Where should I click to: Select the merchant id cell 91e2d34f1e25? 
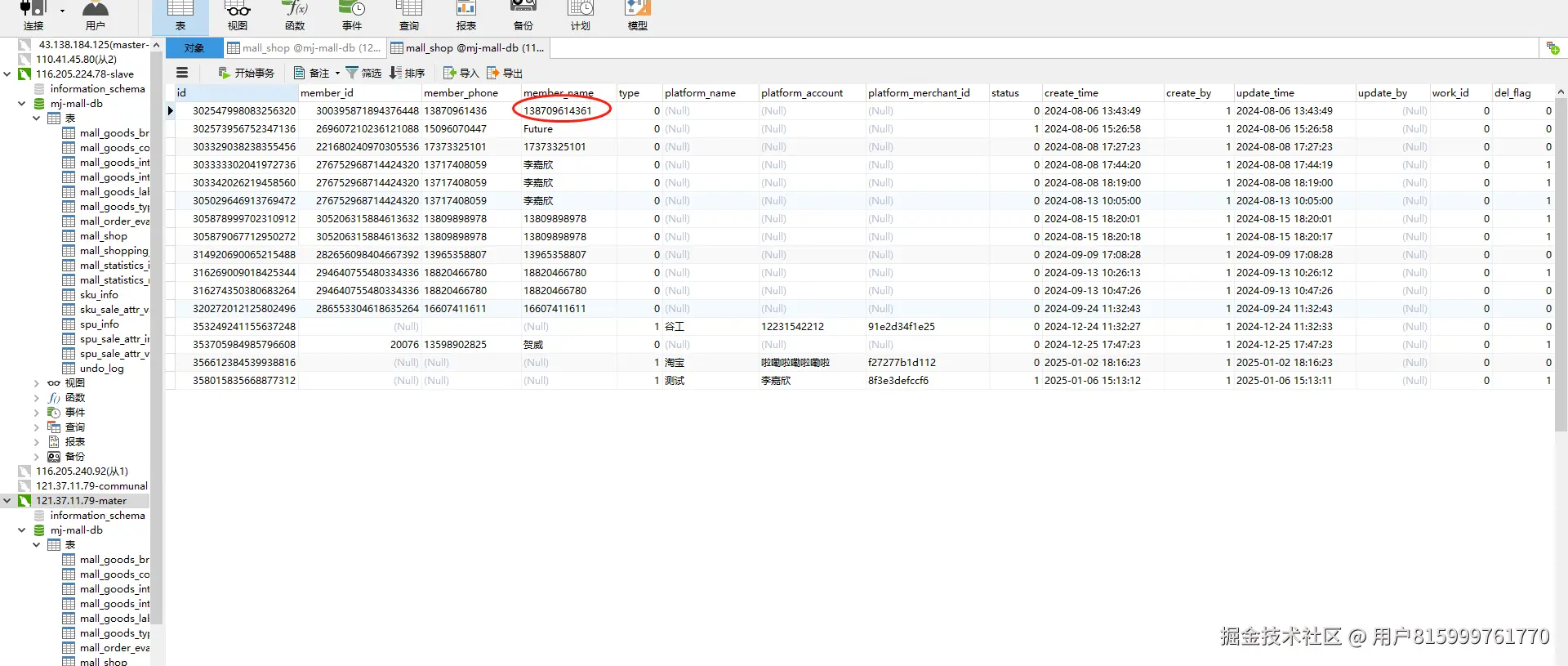(x=927, y=326)
